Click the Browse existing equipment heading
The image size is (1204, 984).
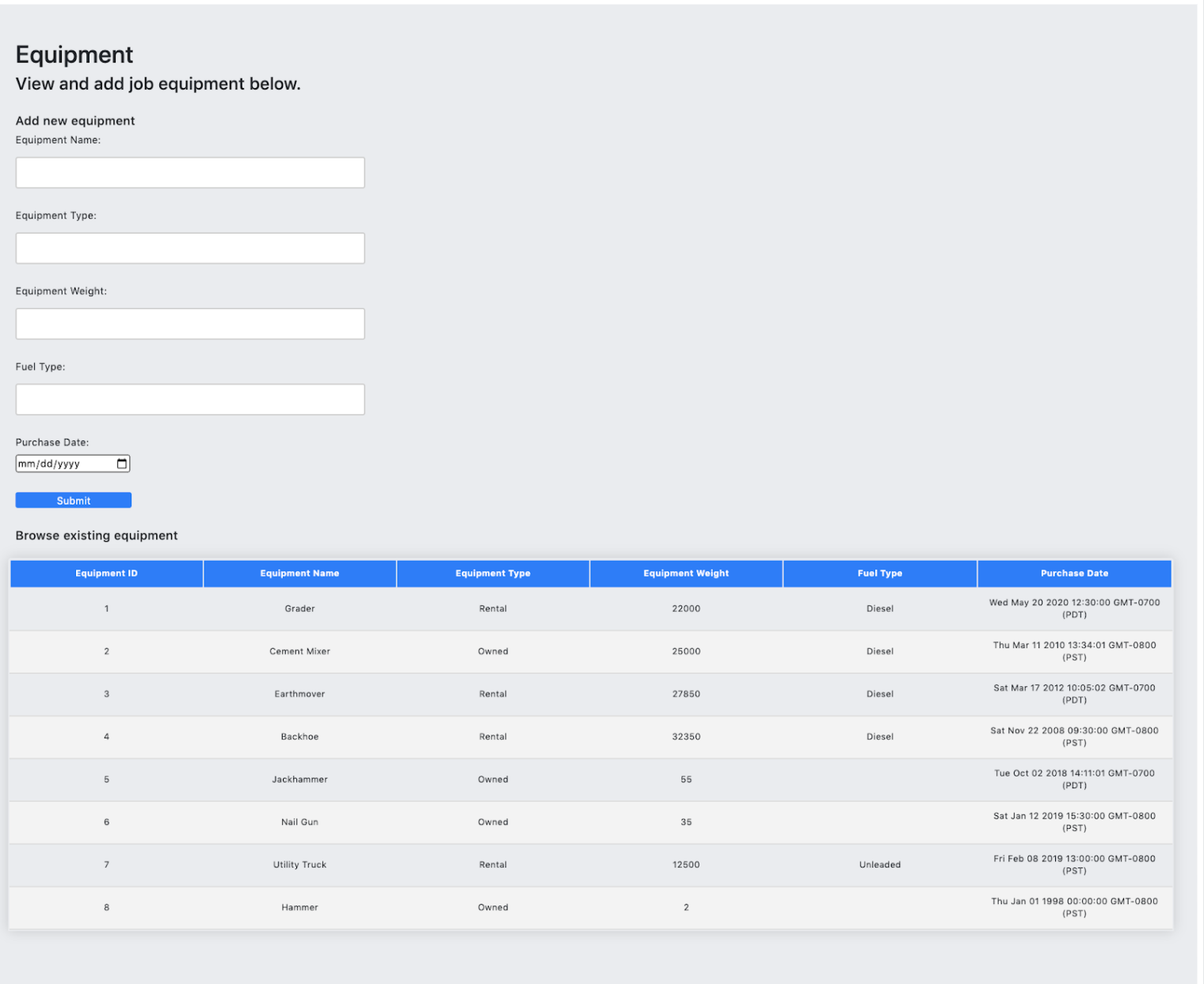(x=97, y=536)
